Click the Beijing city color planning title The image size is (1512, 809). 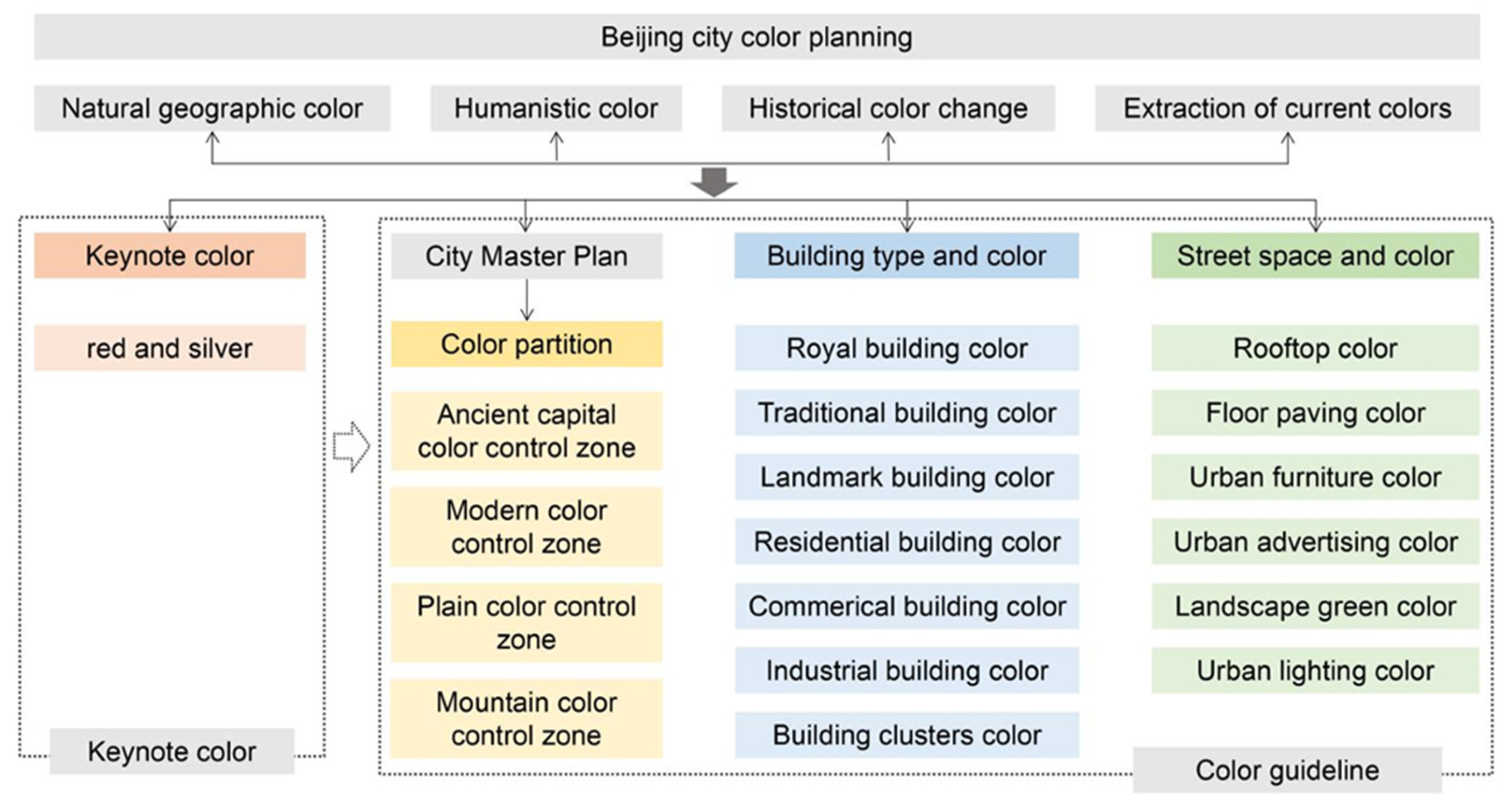[756, 37]
